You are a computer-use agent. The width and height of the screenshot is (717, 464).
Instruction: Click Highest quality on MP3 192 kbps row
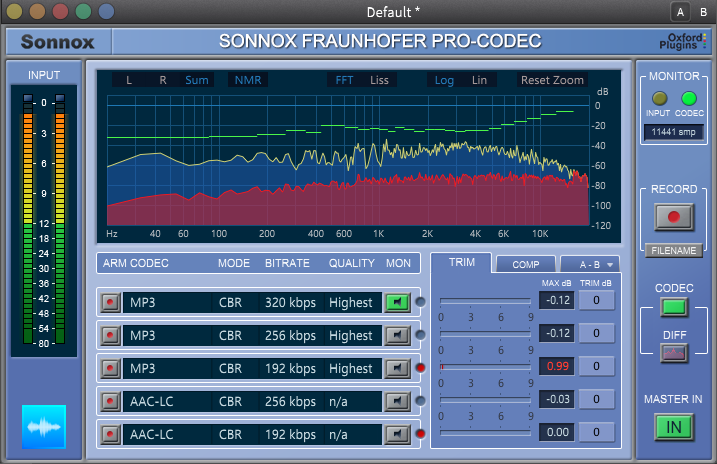(353, 368)
